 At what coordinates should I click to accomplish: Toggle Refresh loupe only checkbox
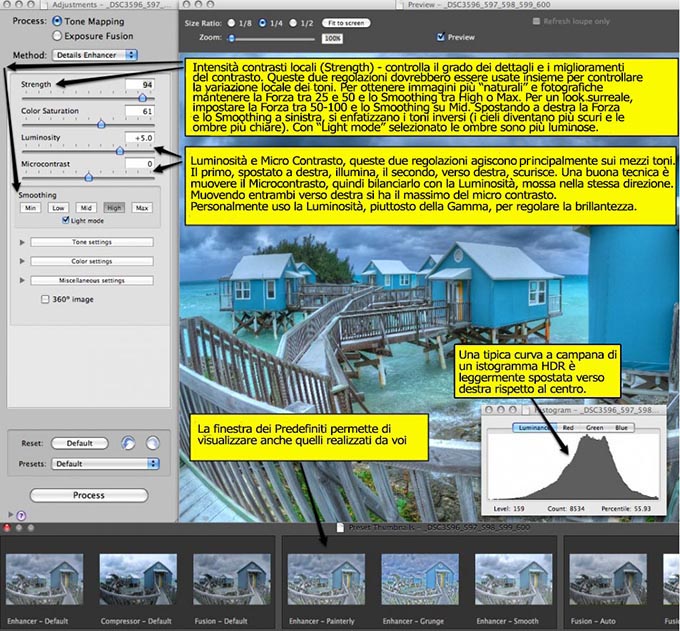(536, 21)
